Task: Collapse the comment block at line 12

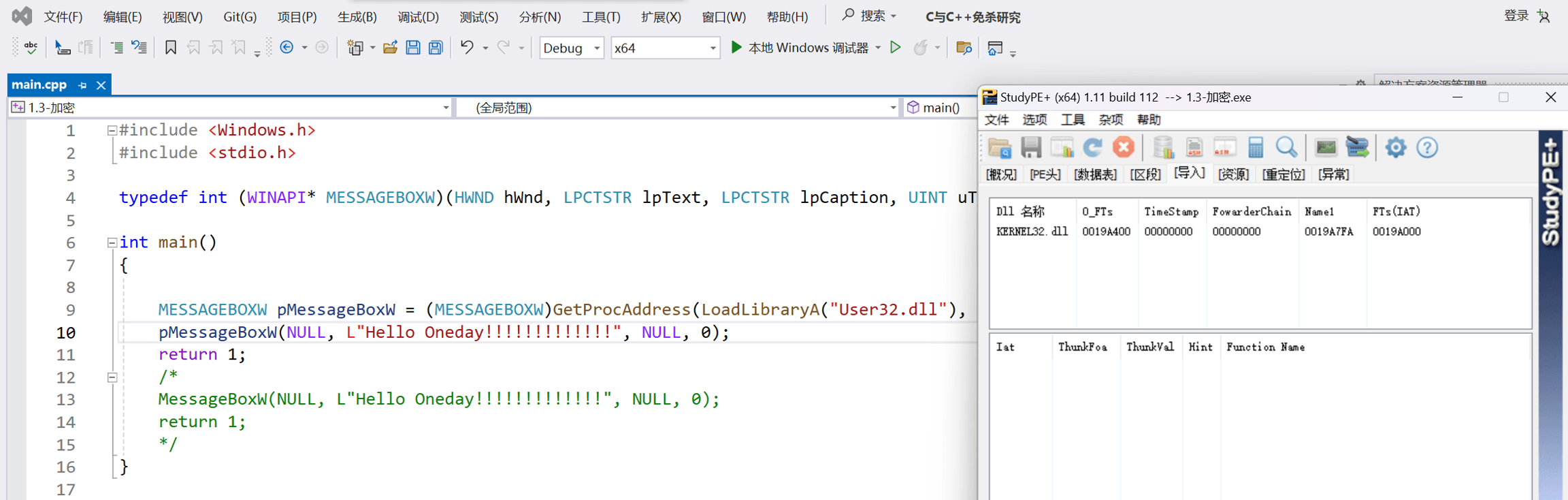Action: point(112,377)
